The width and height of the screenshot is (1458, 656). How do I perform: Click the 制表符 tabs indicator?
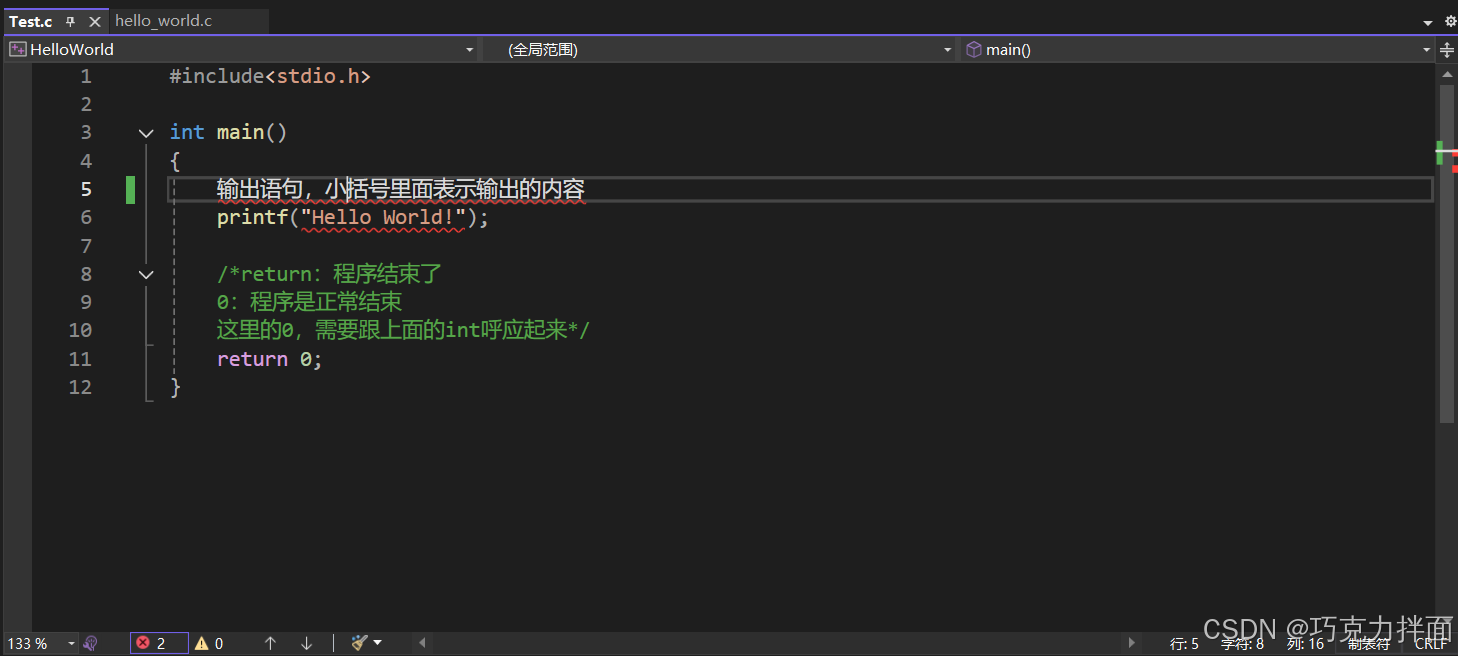tap(1368, 644)
